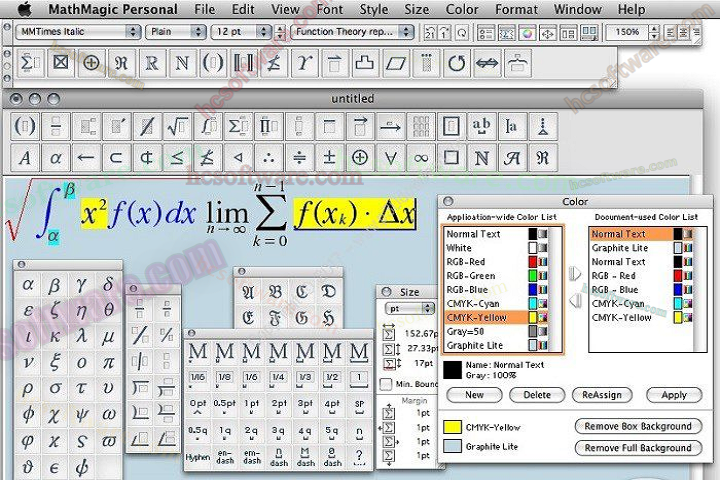Click the left align toolbar icon
The width and height of the screenshot is (720, 480).
point(670,33)
